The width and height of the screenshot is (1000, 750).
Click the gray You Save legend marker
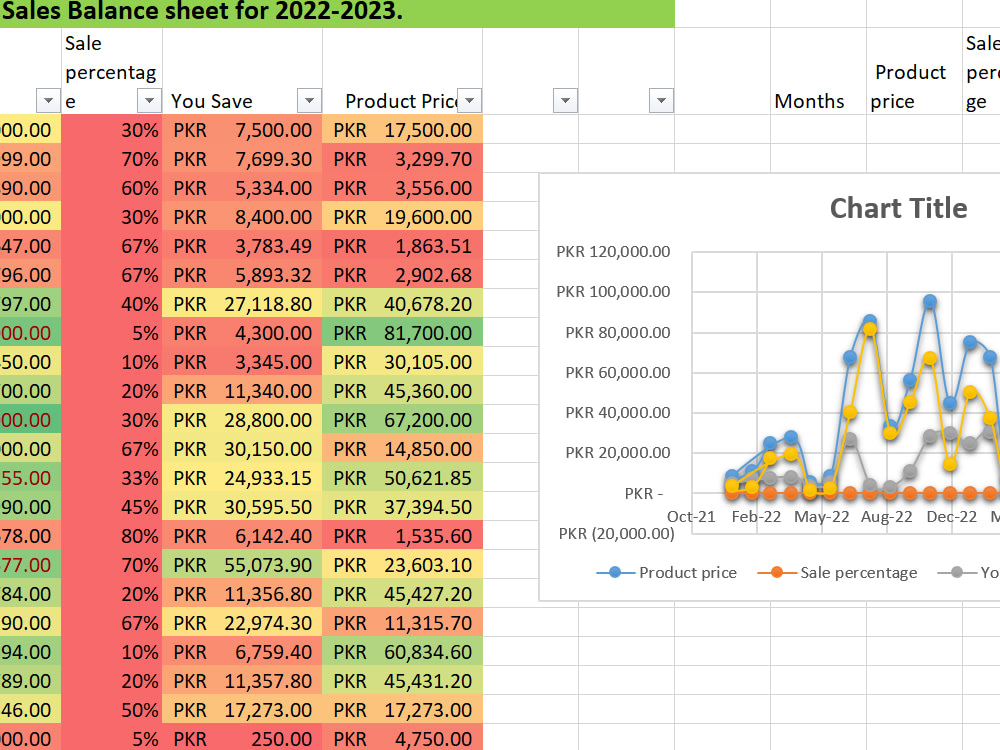[x=954, y=572]
